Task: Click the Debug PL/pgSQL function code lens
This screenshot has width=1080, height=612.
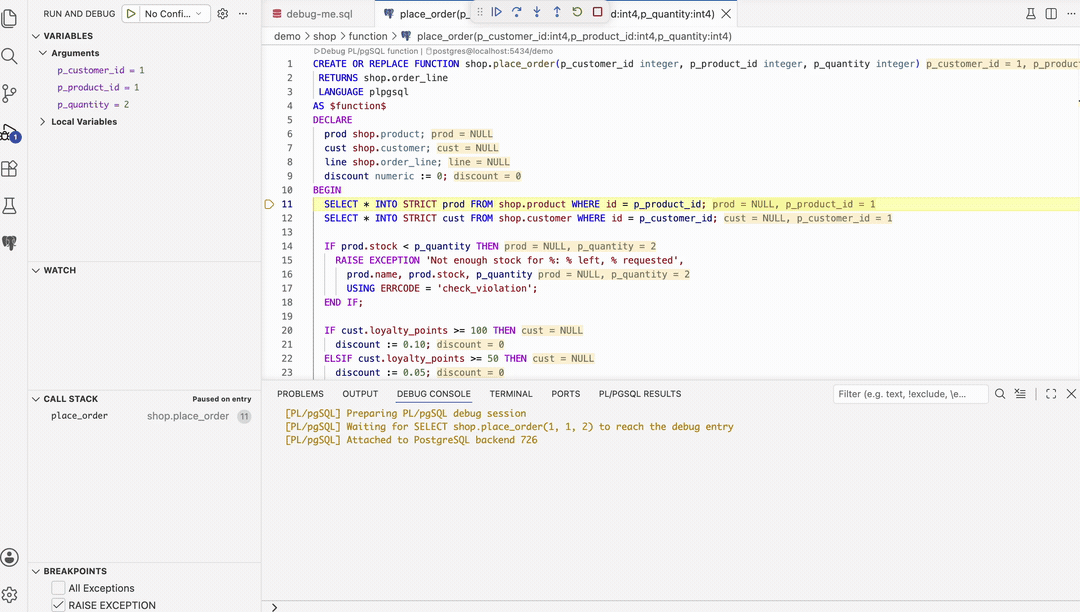Action: click(x=366, y=51)
